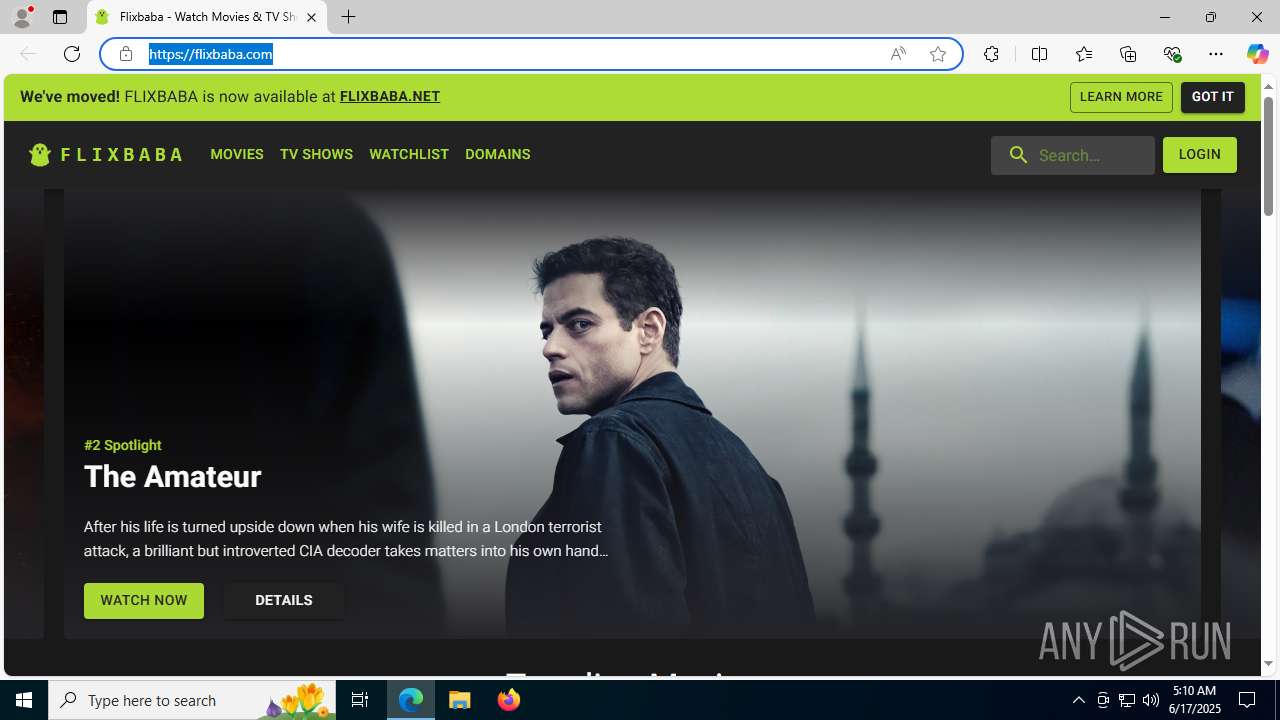Open the tab actions menu icon
Image resolution: width=1280 pixels, height=720 pixels.
point(60,17)
